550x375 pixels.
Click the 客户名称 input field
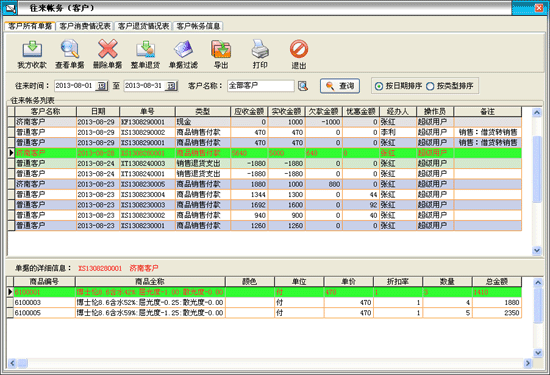tap(261, 86)
